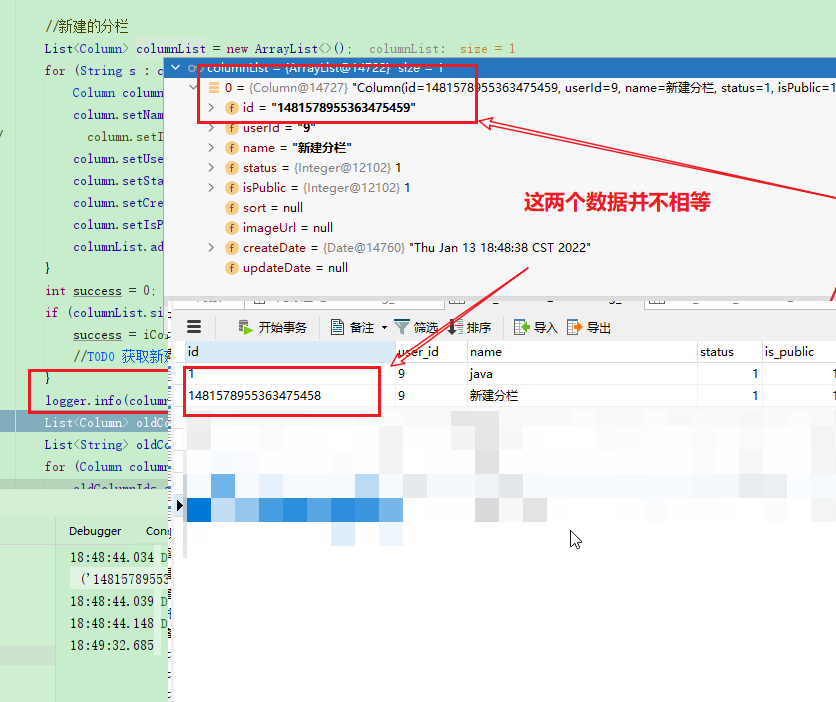The image size is (836, 702).
Task: Toggle the imageUrl variable entry
Action: coord(232,228)
